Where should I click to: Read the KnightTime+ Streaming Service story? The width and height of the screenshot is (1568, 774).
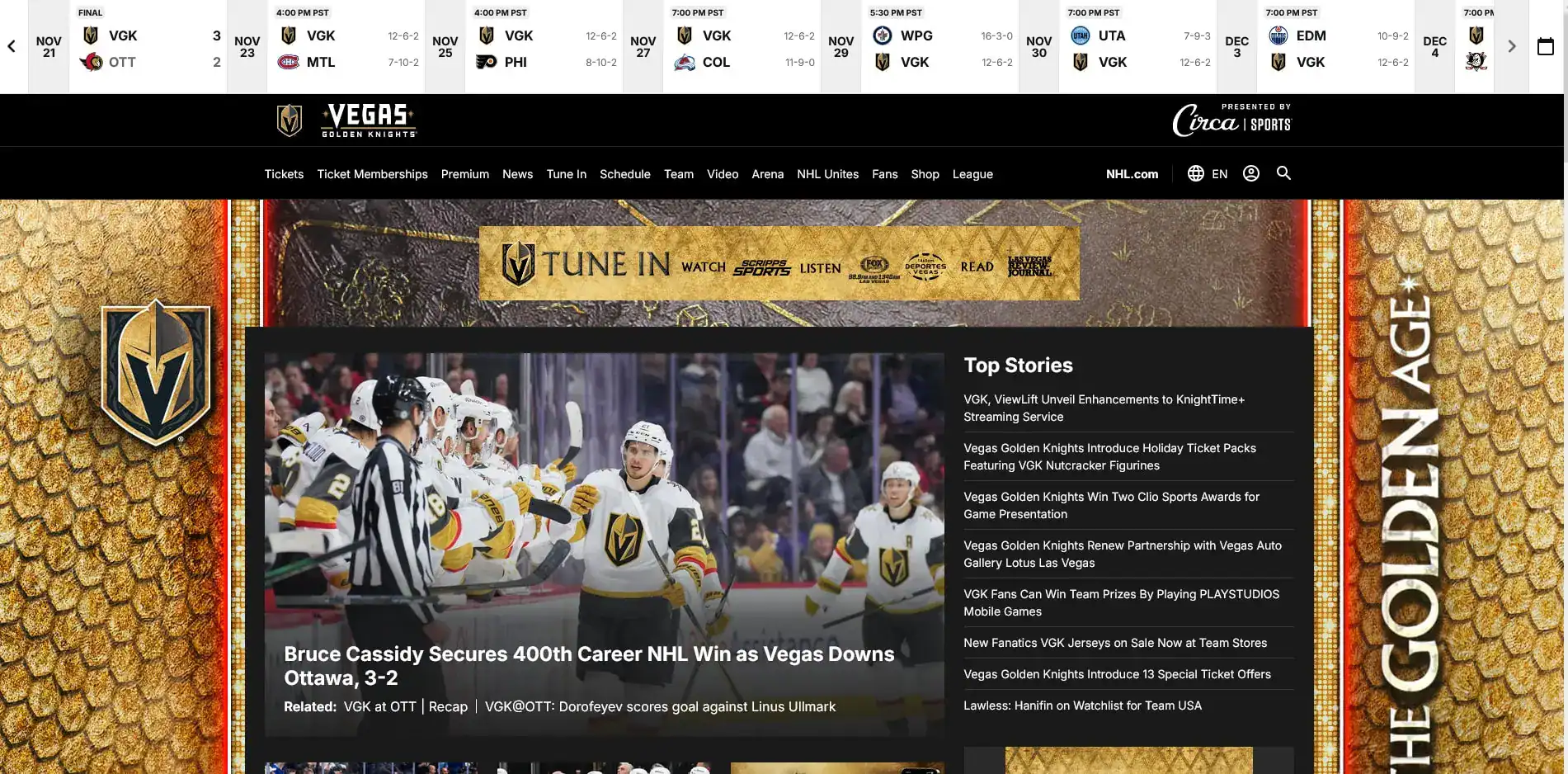(x=1104, y=408)
